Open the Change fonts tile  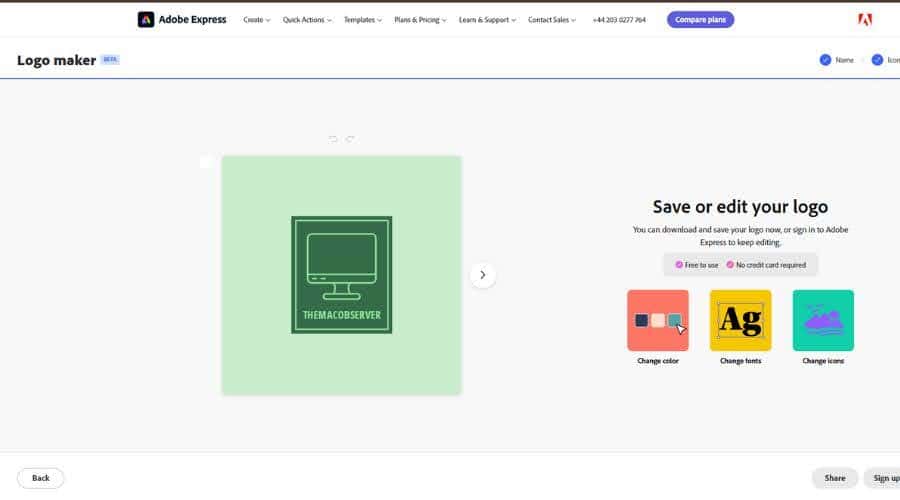[740, 320]
